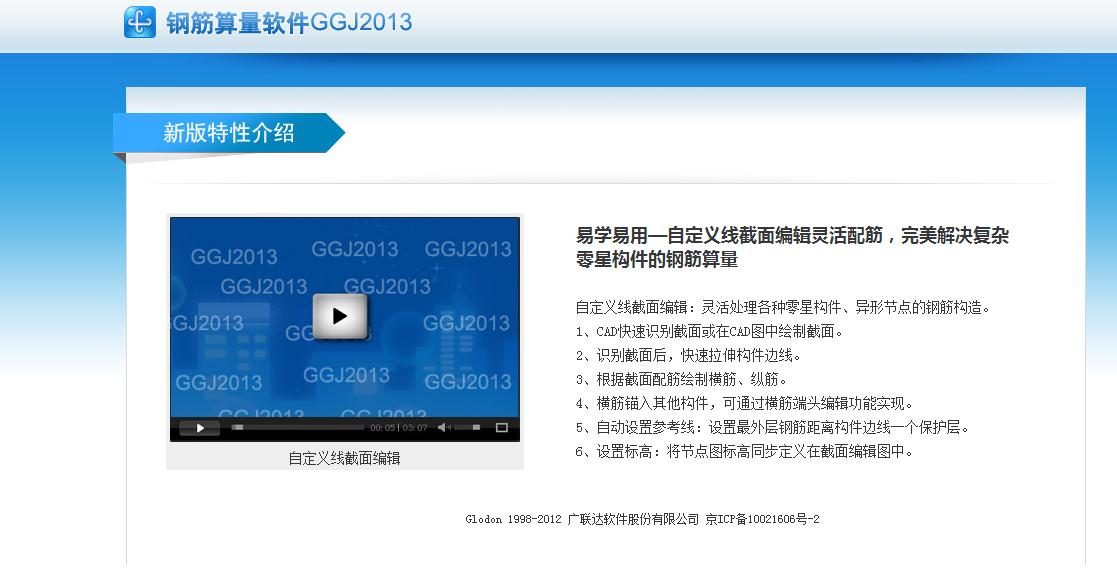The image size is (1117, 581).
Task: Mute the video via speaker icon
Action: tap(444, 427)
